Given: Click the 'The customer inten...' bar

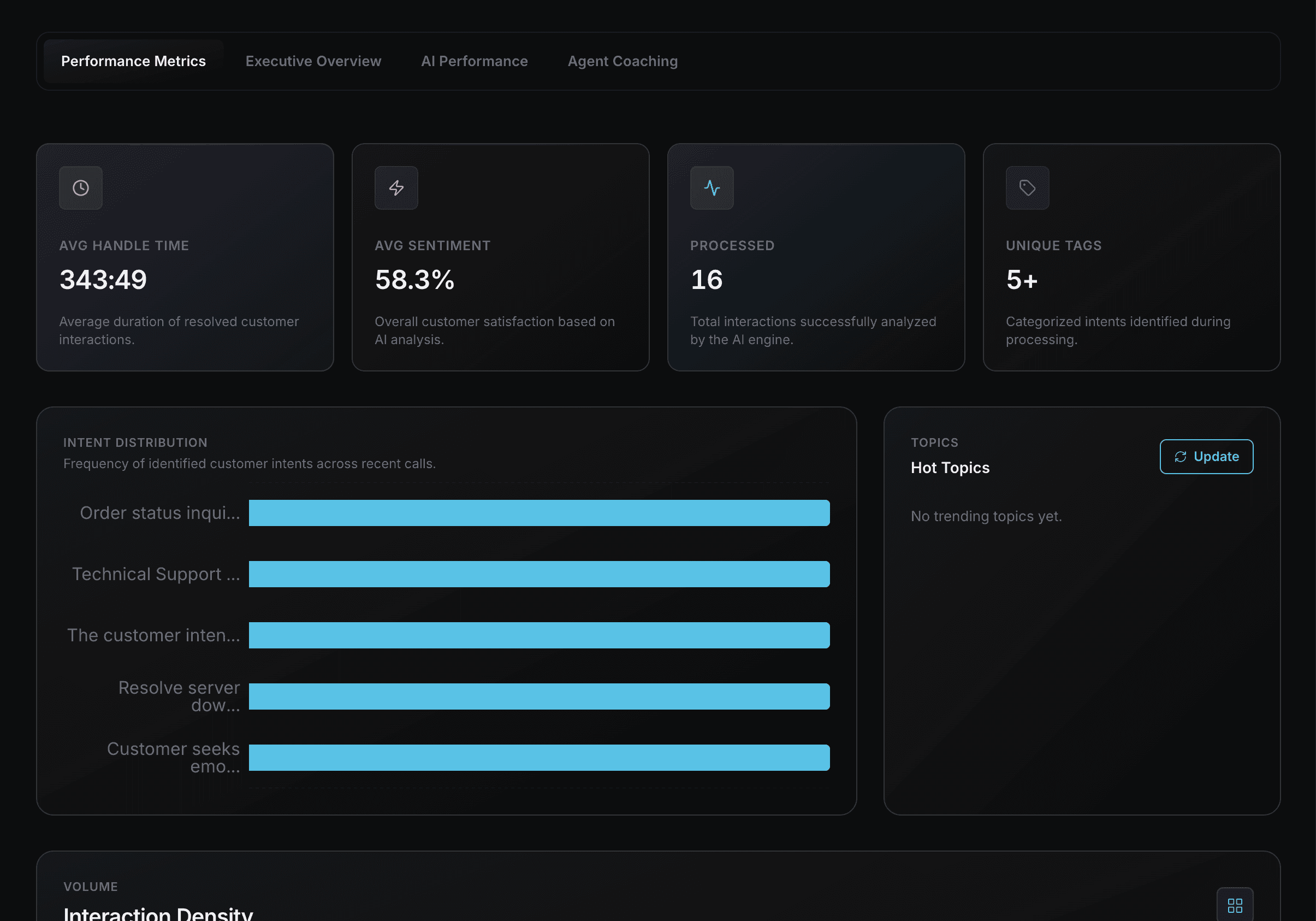Looking at the screenshot, I should pos(539,635).
